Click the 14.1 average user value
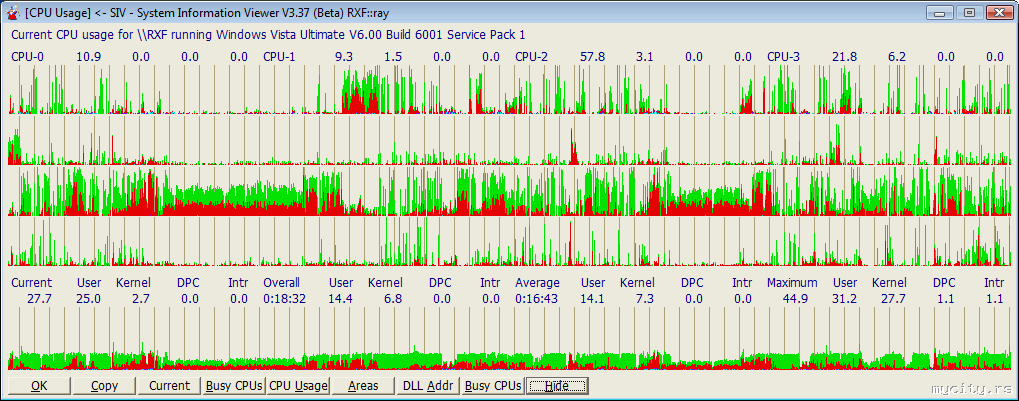 click(x=593, y=298)
